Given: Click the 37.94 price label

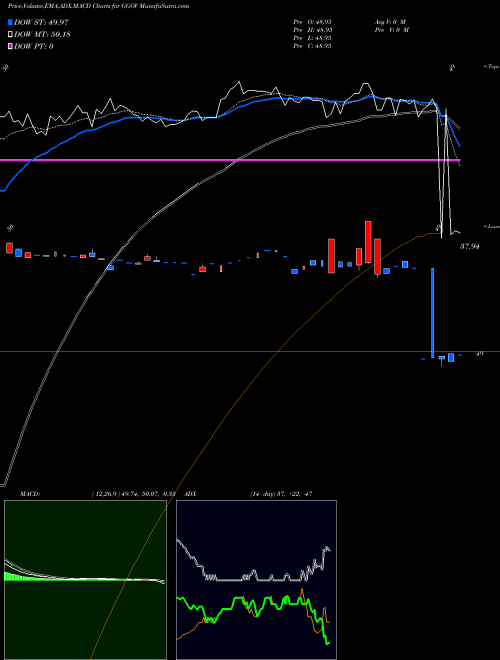Looking at the screenshot, I should pyautogui.click(x=470, y=246).
